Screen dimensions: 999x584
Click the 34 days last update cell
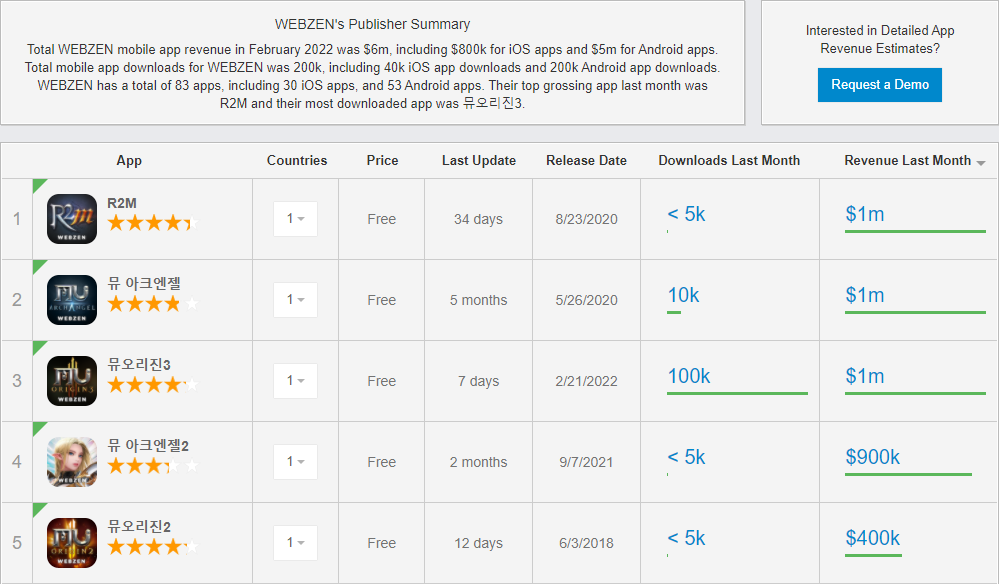coord(478,219)
